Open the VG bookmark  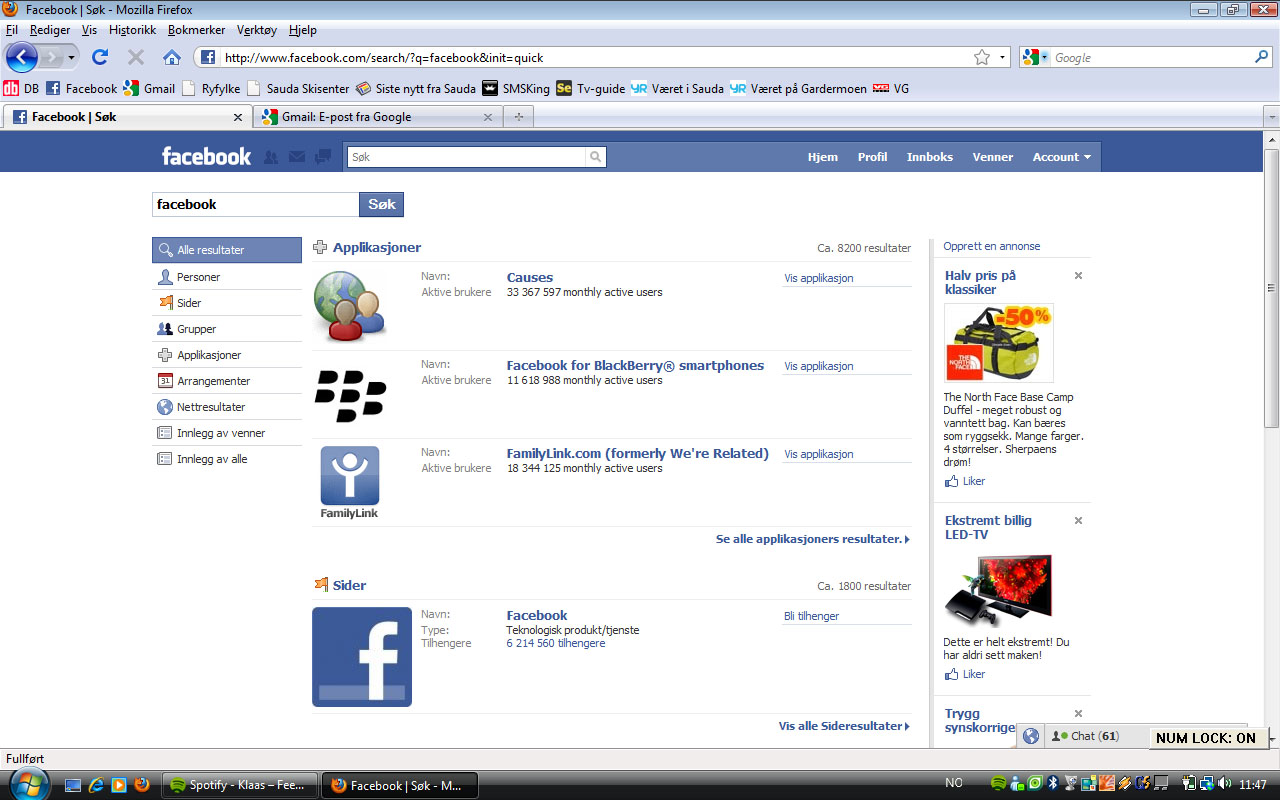891,88
